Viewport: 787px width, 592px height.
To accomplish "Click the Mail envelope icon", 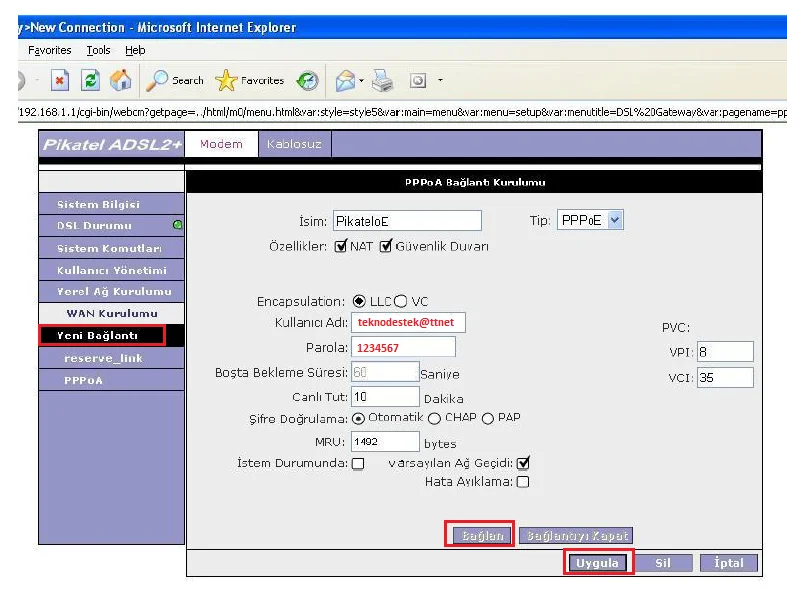I will [346, 80].
